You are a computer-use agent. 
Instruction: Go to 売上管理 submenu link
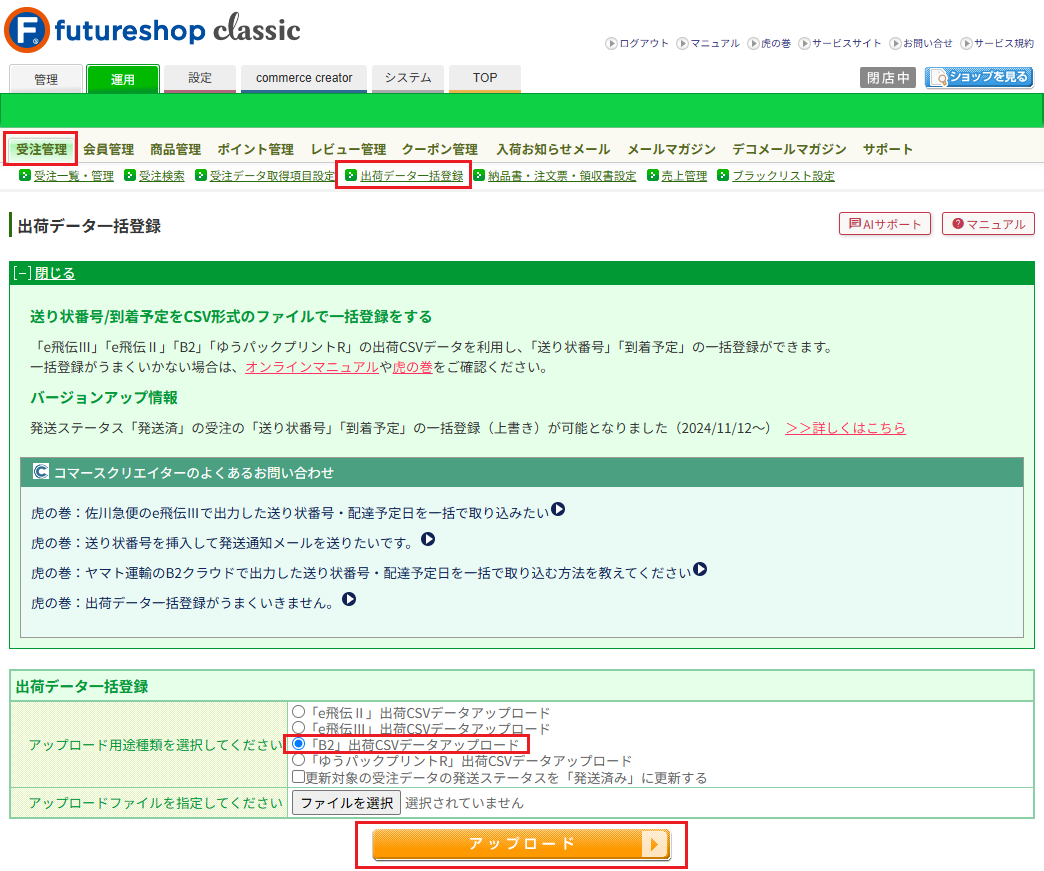click(684, 176)
